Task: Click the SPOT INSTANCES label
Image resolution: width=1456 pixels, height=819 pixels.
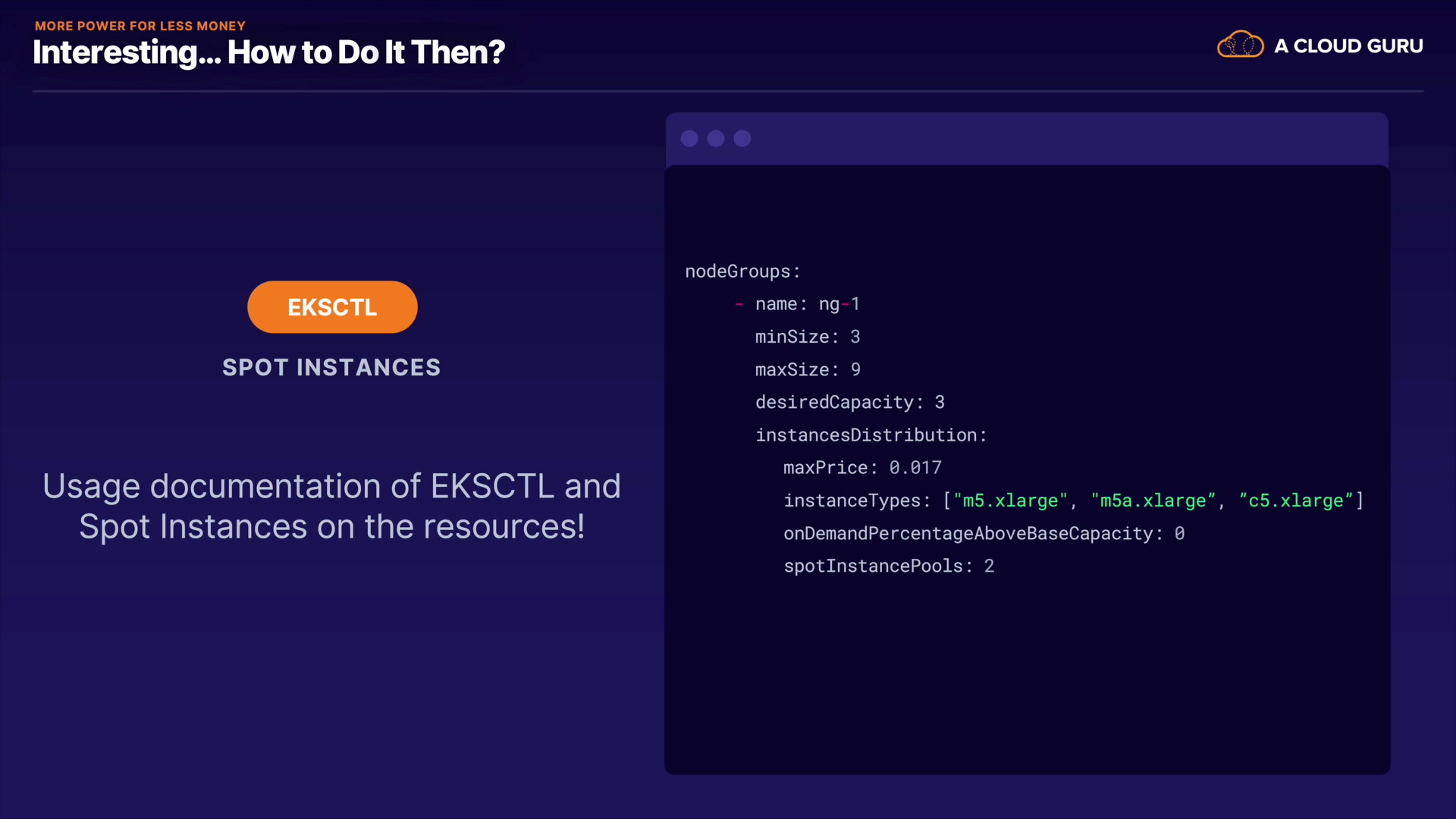Action: tap(331, 368)
